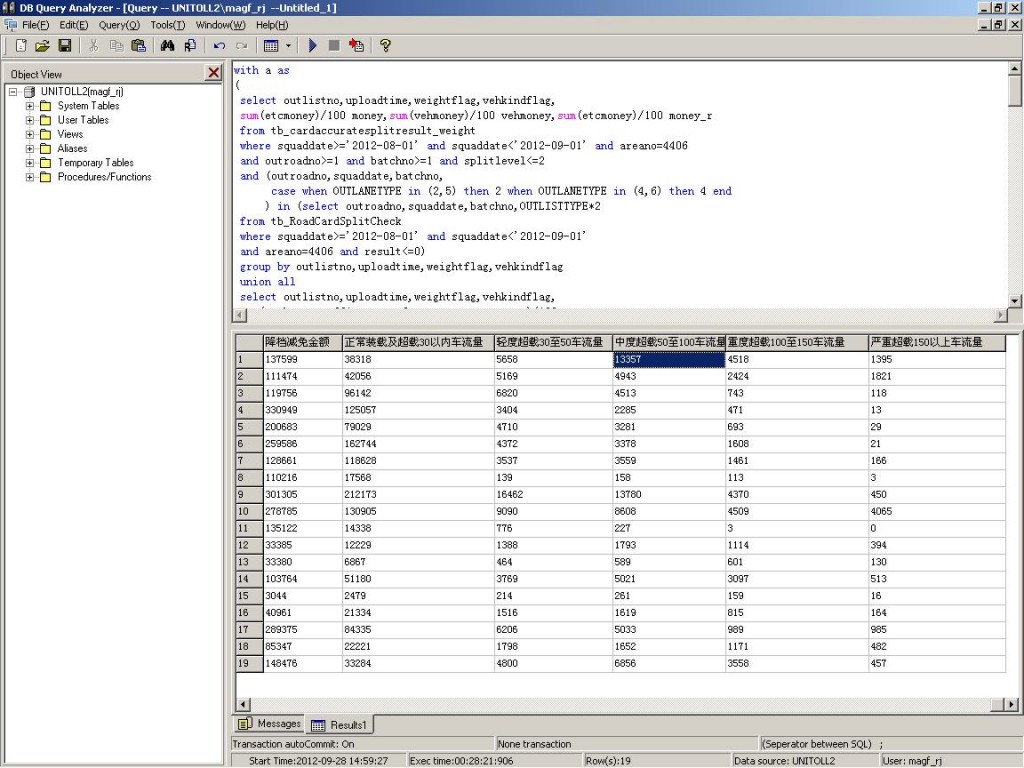The width and height of the screenshot is (1024, 768).
Task: Click the Undo arrow icon
Action: pos(219,45)
